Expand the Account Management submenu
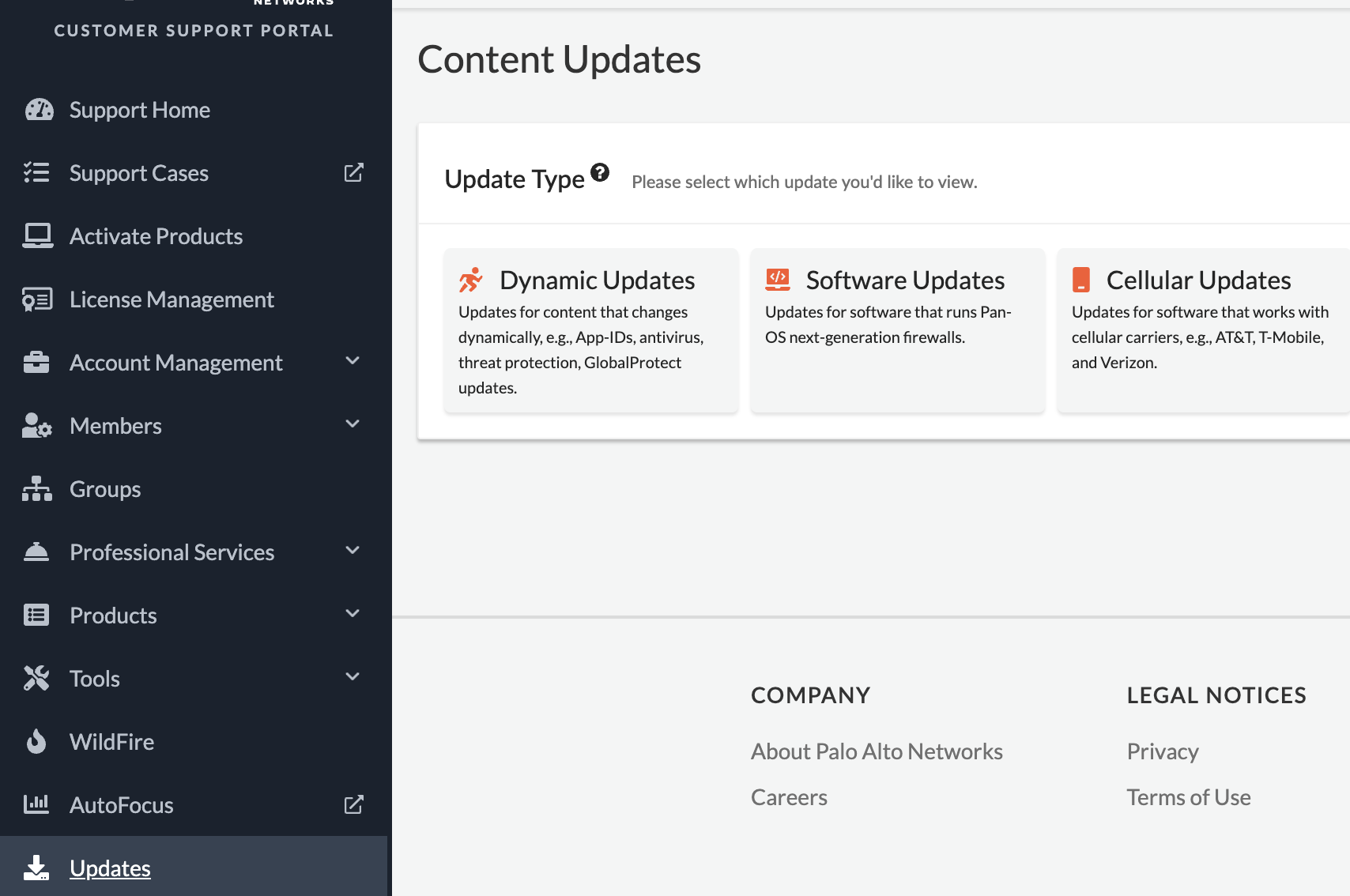1350x896 pixels. [x=353, y=361]
